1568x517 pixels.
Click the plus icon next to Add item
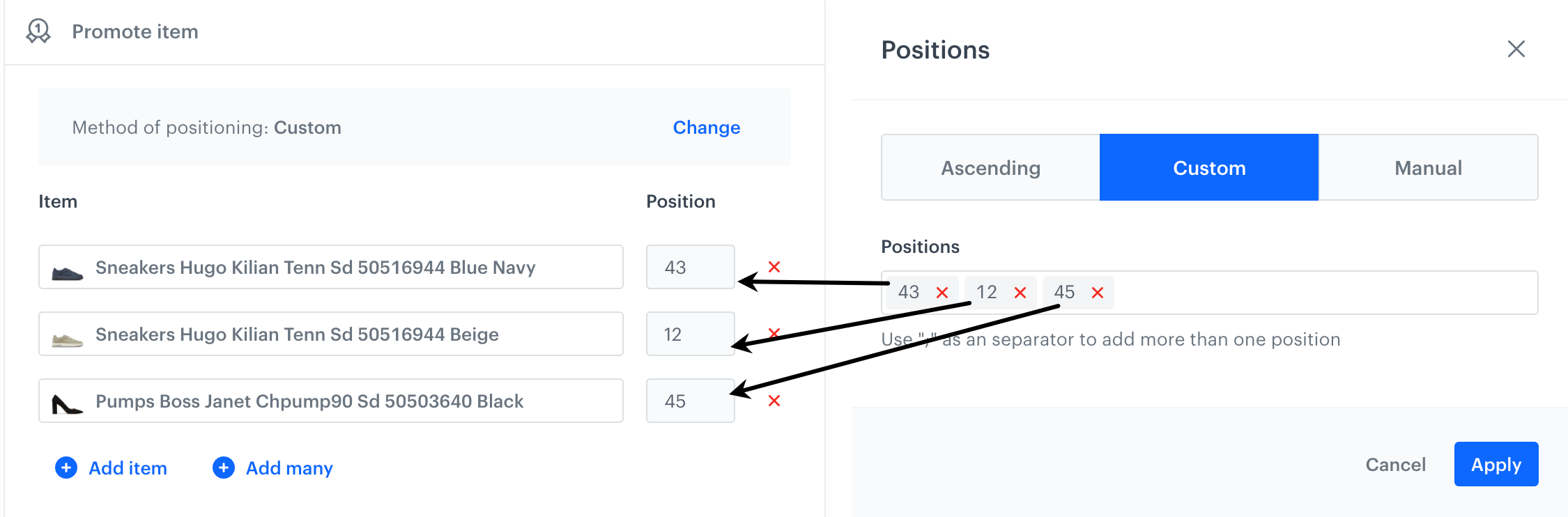click(x=66, y=468)
